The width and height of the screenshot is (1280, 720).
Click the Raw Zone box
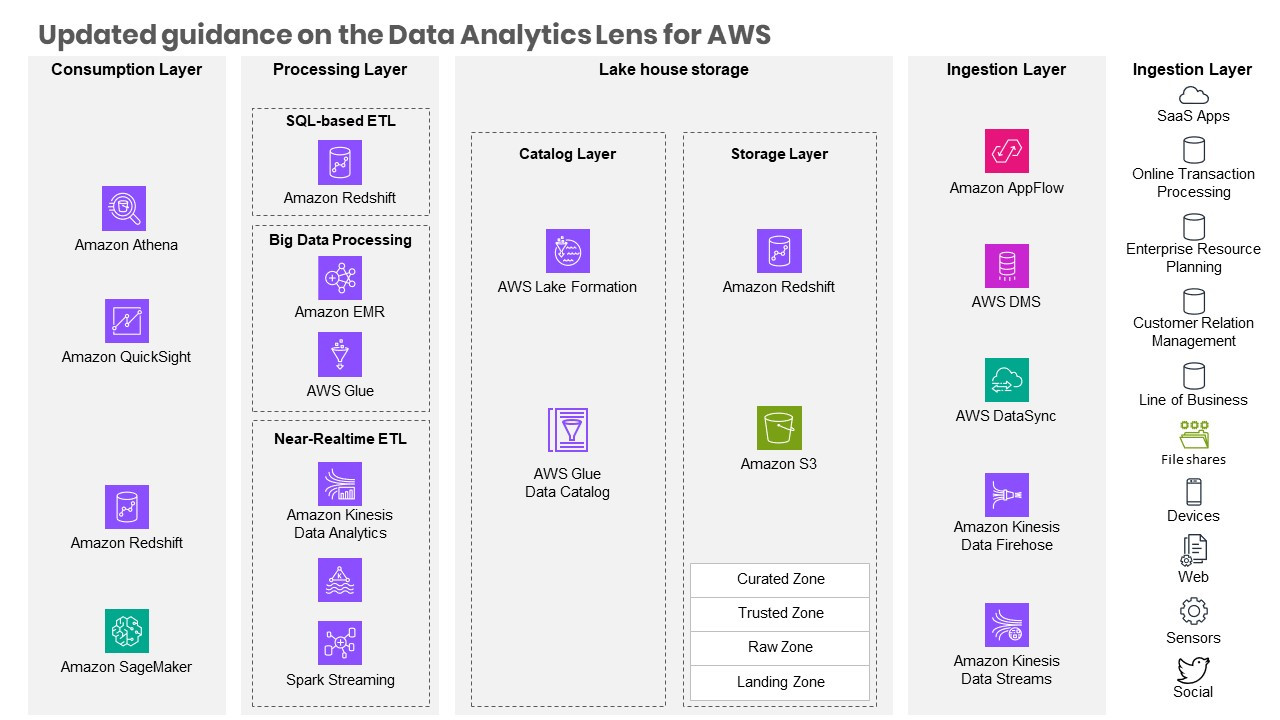coord(780,648)
